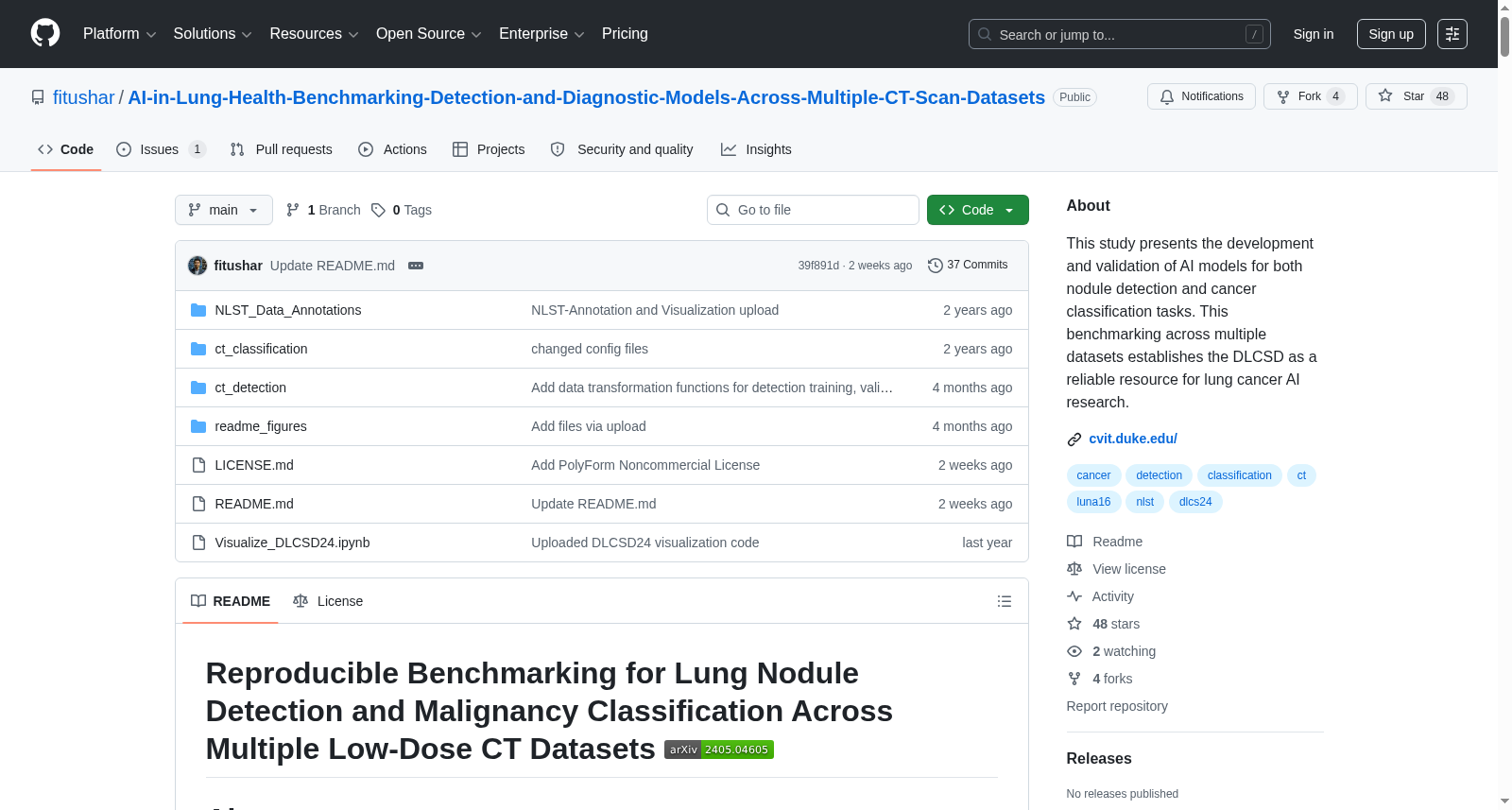Open the 37 Commits history link
The height and width of the screenshot is (810, 1512).
coord(968,266)
